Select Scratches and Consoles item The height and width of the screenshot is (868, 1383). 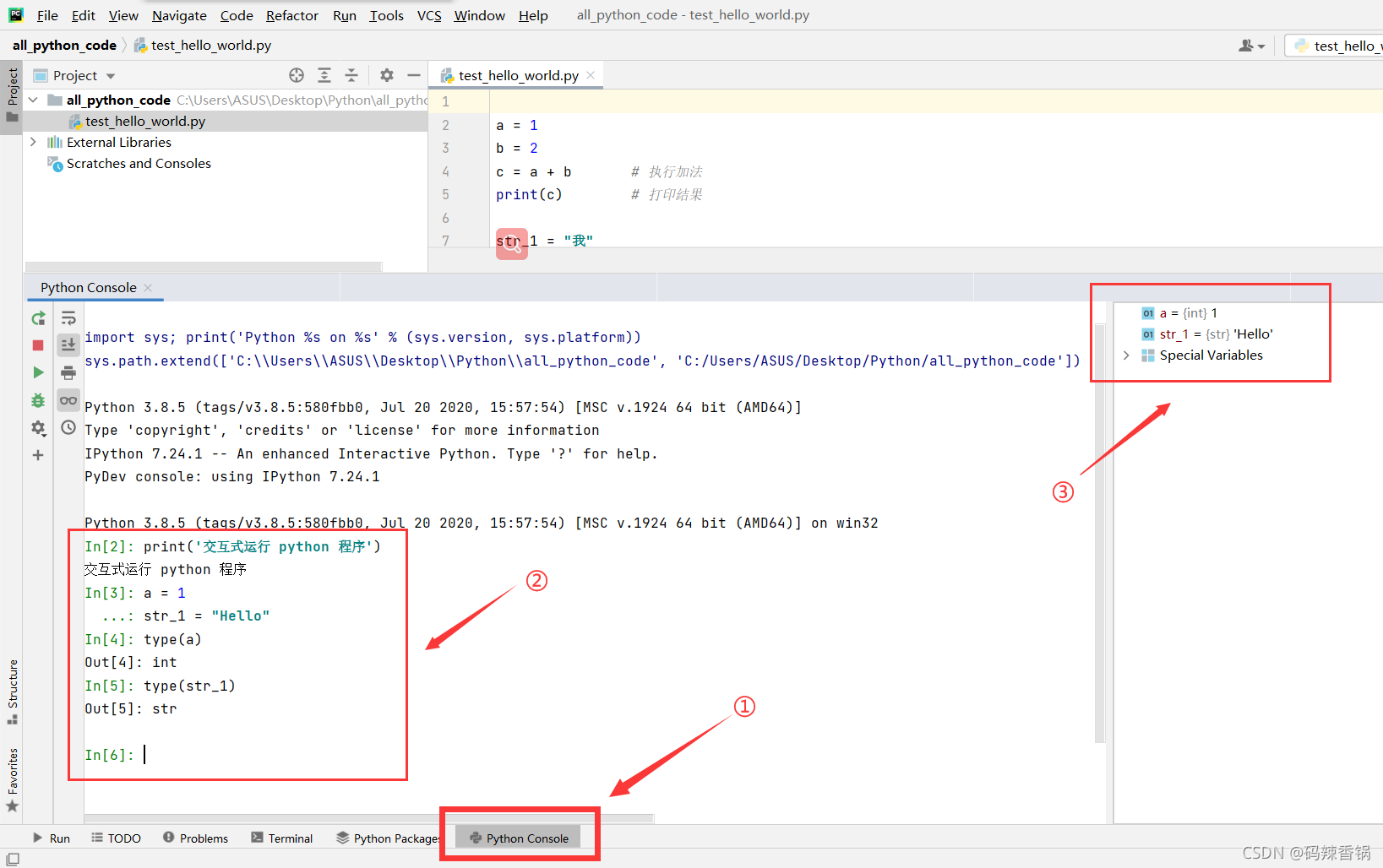[139, 163]
